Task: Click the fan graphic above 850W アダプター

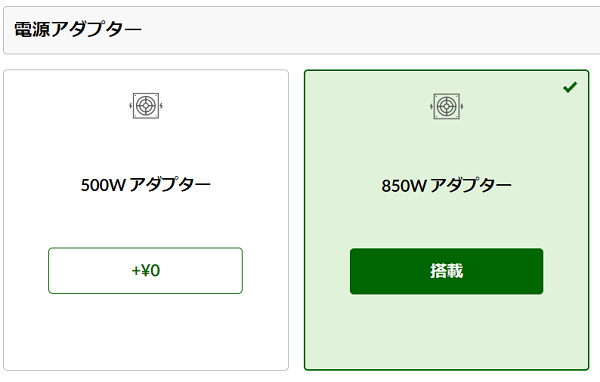Action: (x=447, y=106)
